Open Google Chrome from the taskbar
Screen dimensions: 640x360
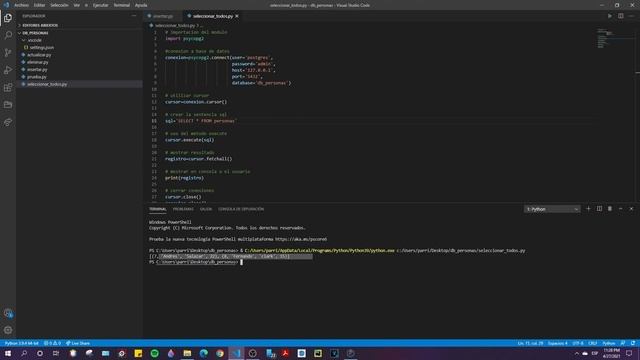click(x=220, y=353)
